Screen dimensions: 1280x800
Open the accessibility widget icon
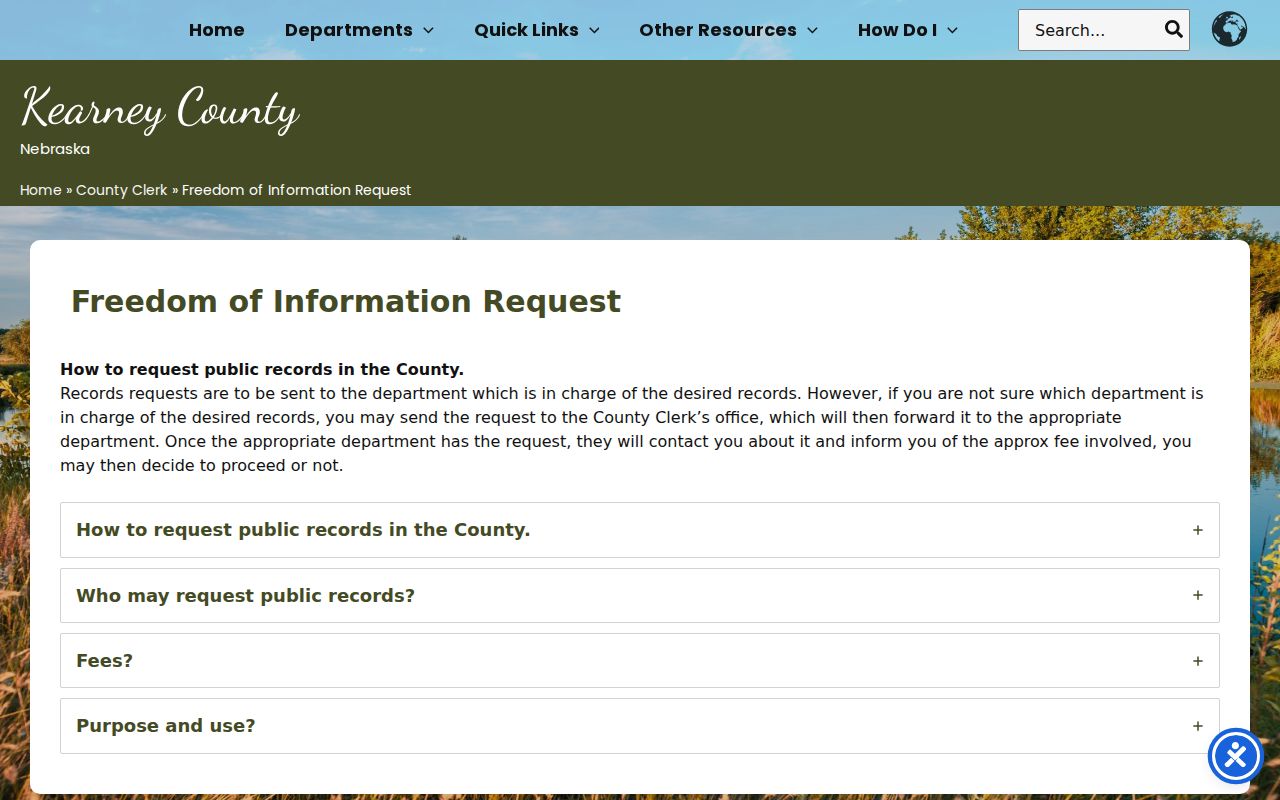[x=1236, y=756]
